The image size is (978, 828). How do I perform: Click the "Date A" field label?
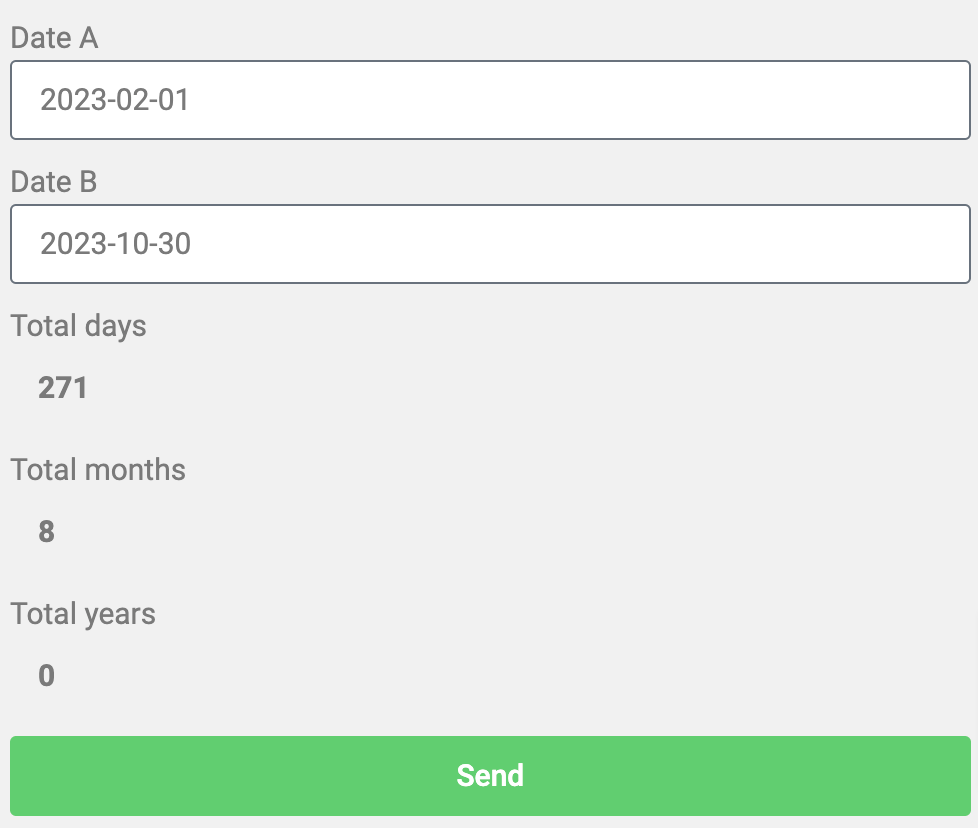point(54,38)
